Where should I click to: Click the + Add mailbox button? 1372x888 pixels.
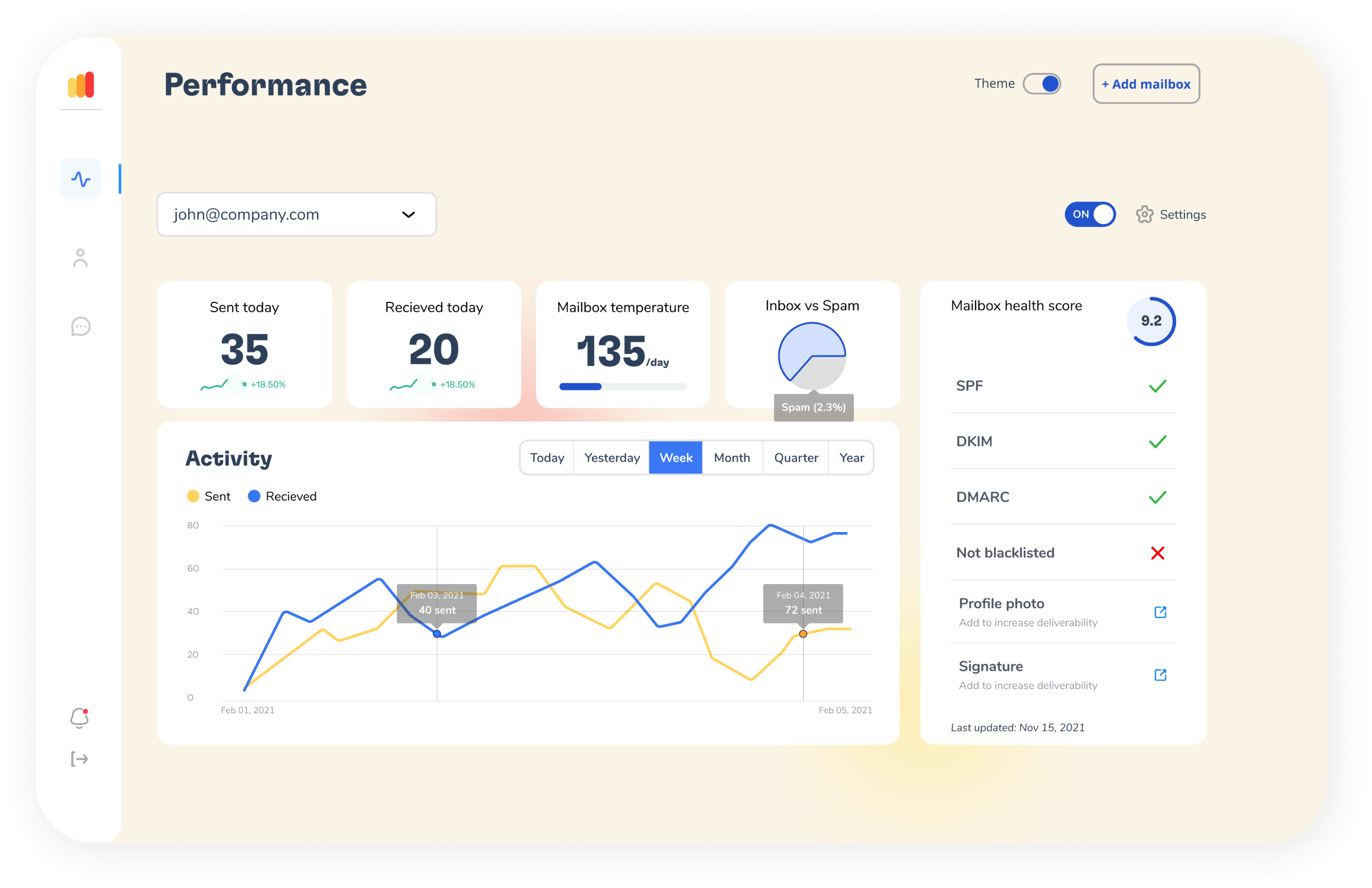[1145, 84]
